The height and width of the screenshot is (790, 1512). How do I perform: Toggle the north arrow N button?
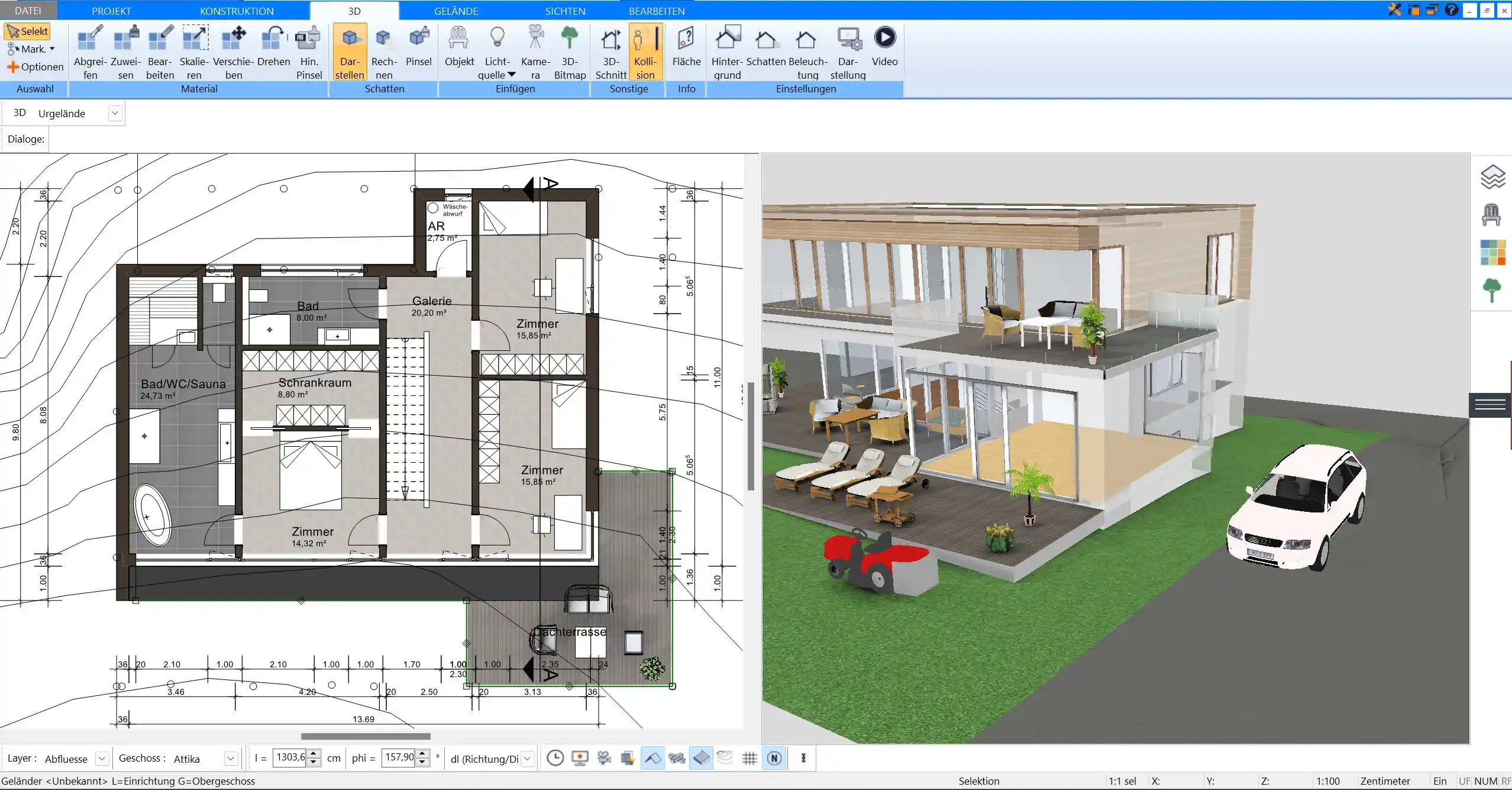[x=774, y=758]
